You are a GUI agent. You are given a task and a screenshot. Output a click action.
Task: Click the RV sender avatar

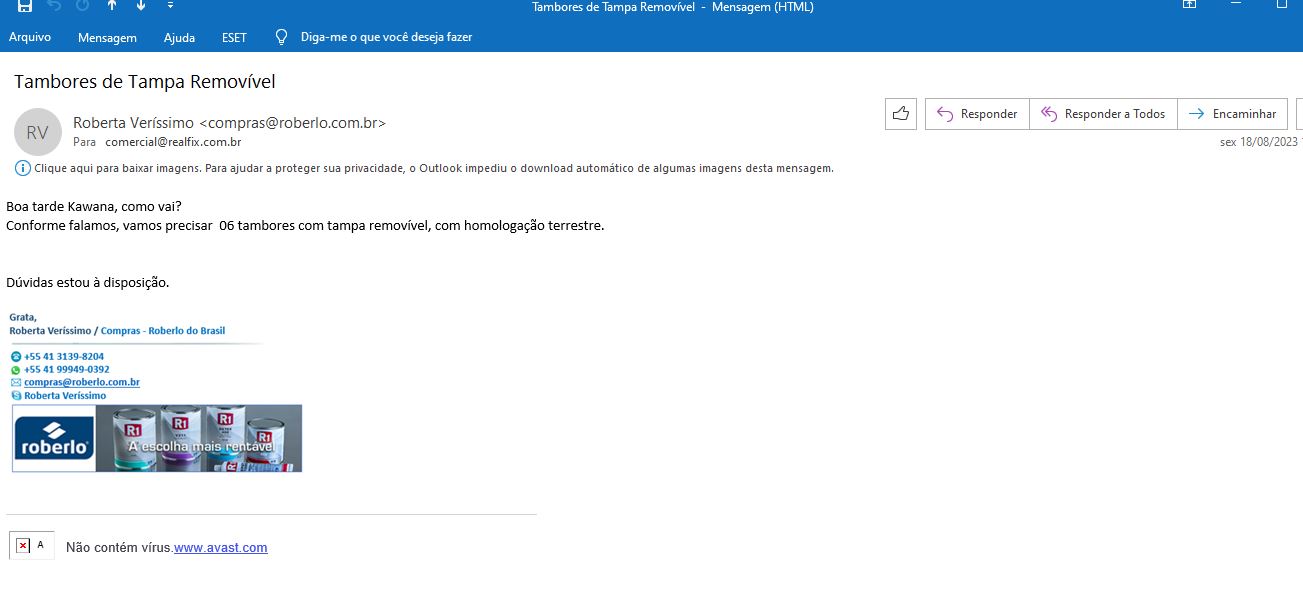(38, 132)
